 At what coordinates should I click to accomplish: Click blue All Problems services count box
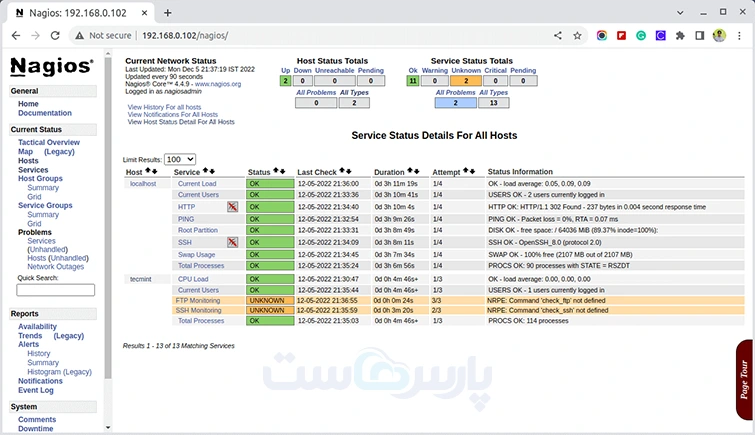[456, 103]
